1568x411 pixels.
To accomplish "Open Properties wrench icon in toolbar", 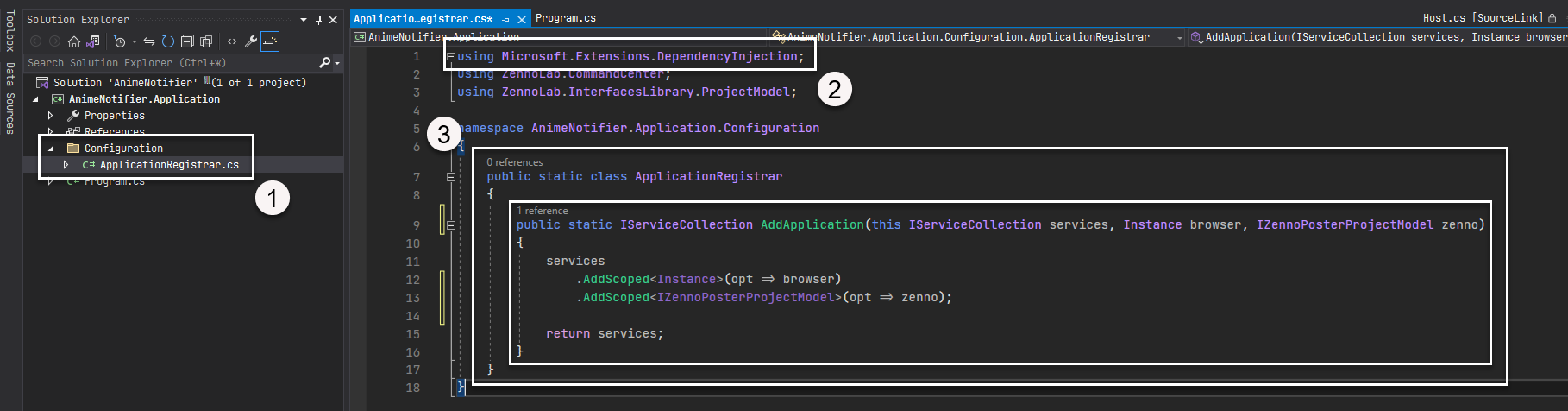I will [x=251, y=41].
